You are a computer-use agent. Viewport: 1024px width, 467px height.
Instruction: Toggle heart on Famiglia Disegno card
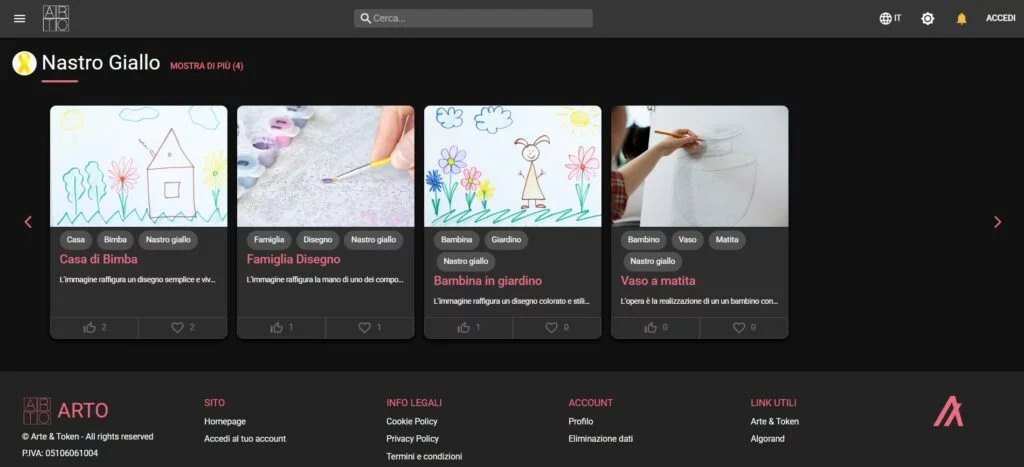pyautogui.click(x=370, y=327)
